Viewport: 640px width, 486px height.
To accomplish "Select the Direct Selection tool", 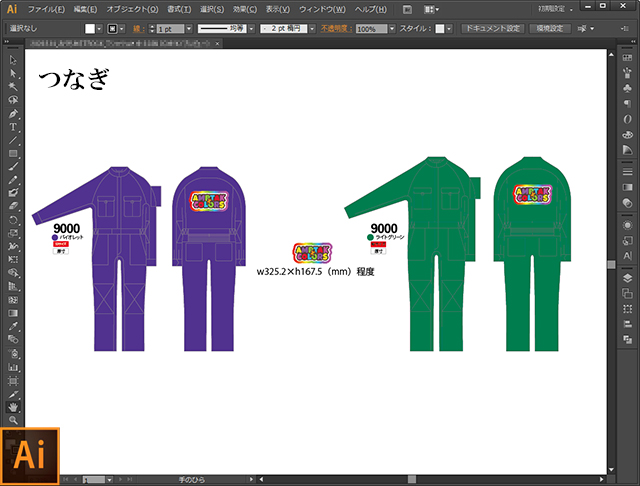I will click(13, 73).
